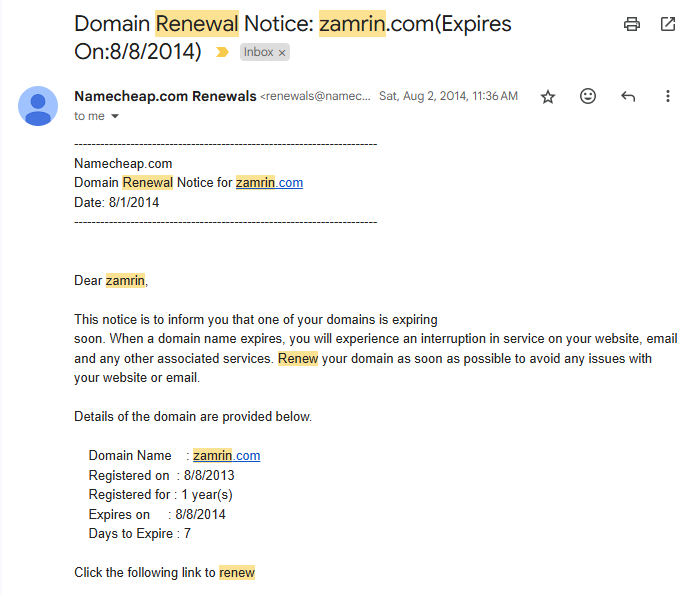Click the highlighted 'Renew' in body paragraph
691x595 pixels.
coord(298,358)
